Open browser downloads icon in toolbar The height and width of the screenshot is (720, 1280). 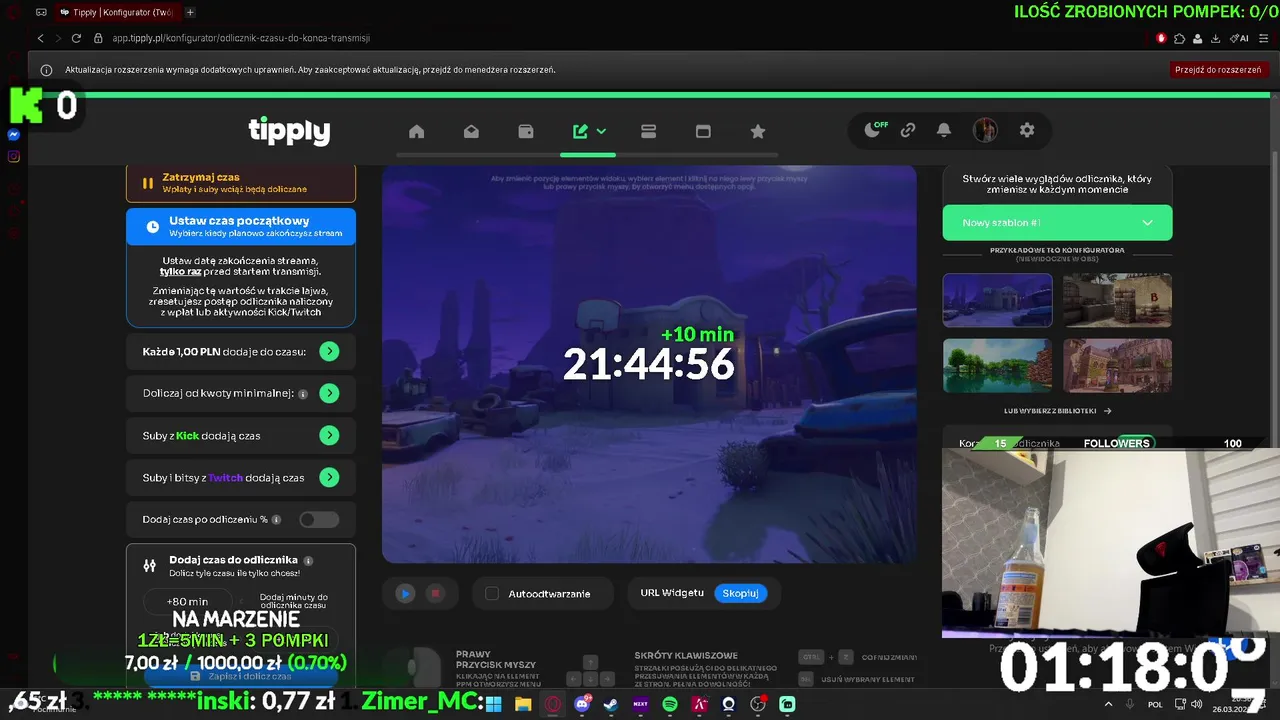pos(1215,38)
